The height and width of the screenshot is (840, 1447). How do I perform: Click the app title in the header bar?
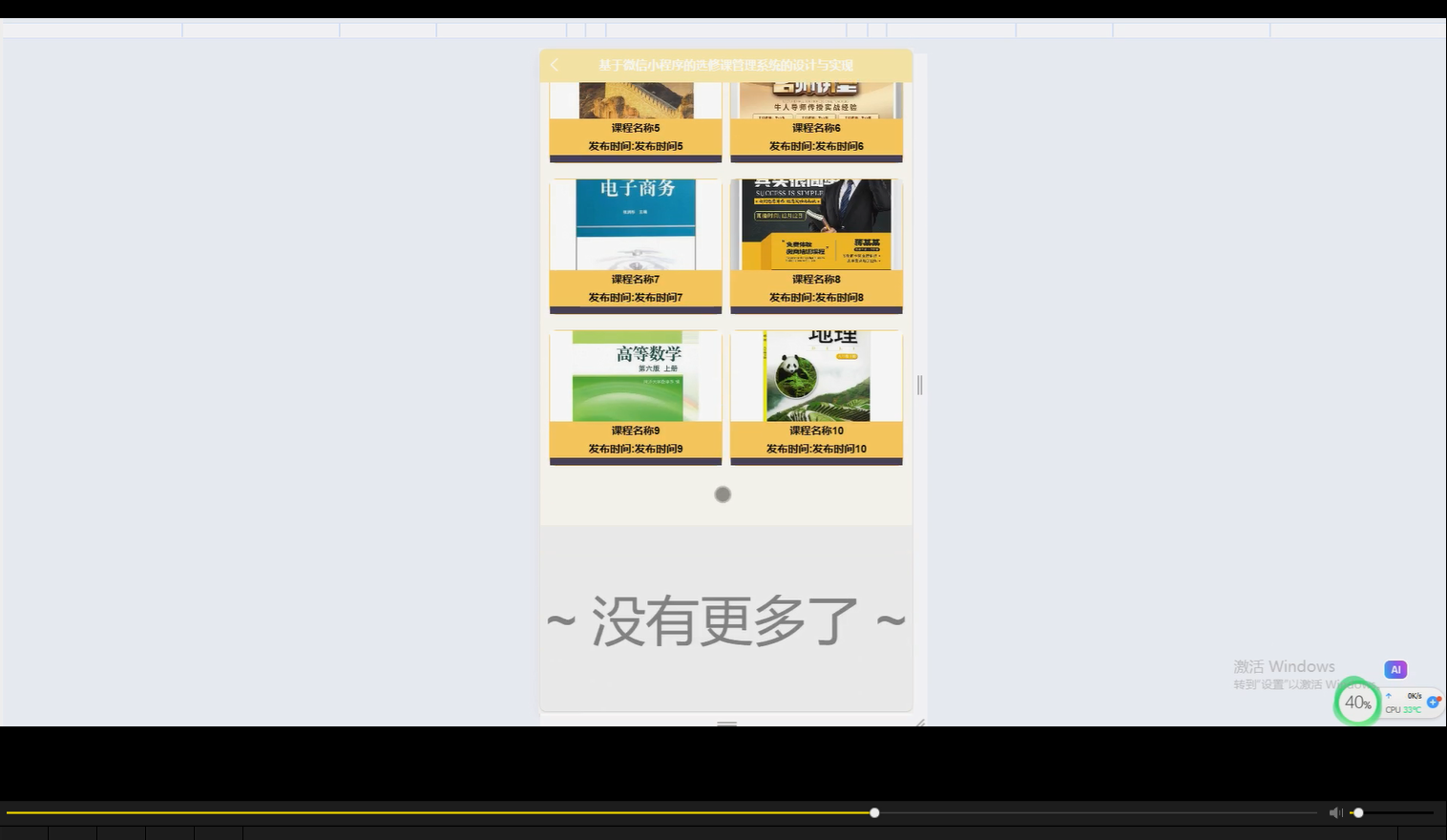click(725, 65)
